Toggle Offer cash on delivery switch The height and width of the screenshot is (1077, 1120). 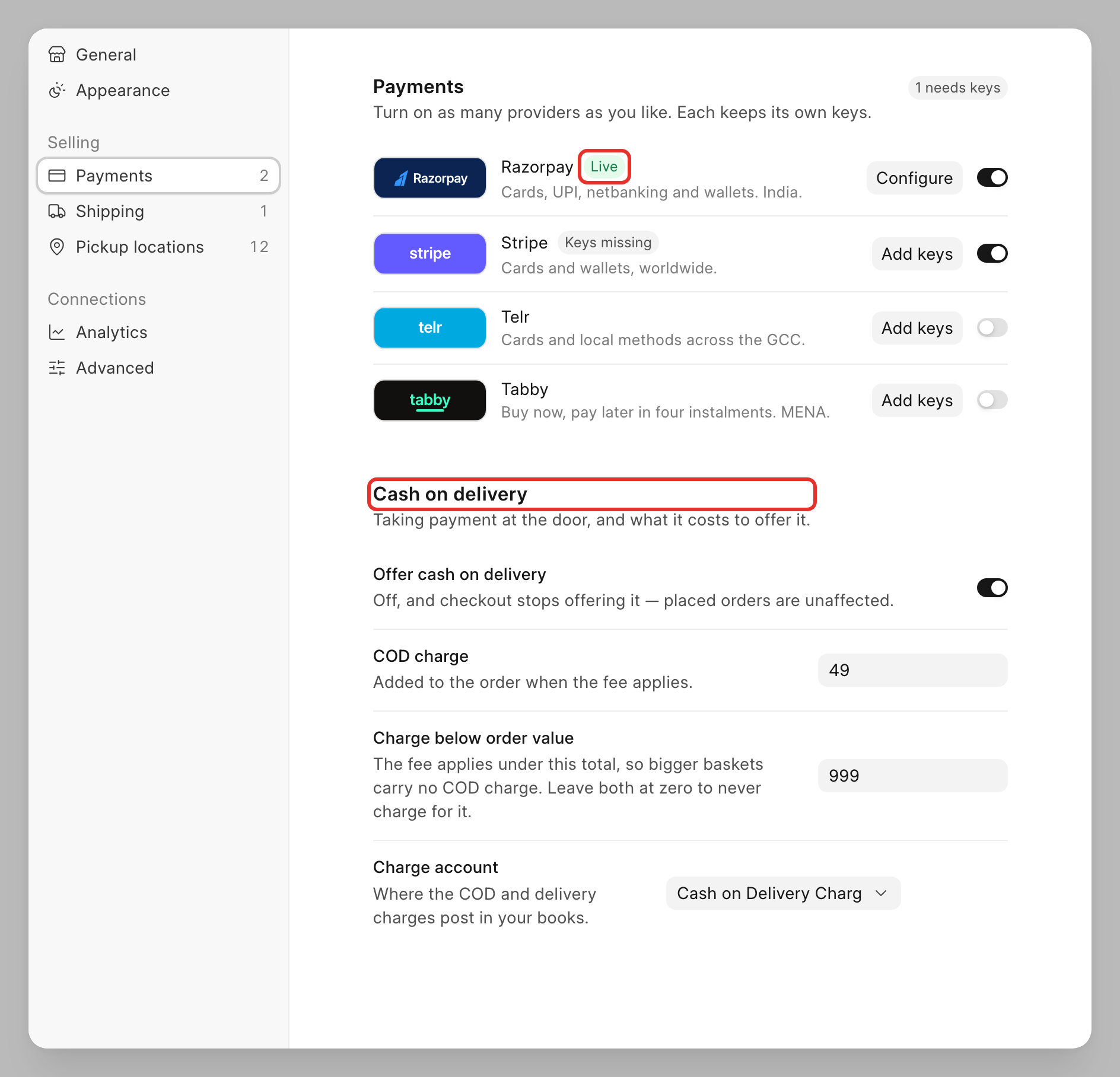pyautogui.click(x=992, y=588)
